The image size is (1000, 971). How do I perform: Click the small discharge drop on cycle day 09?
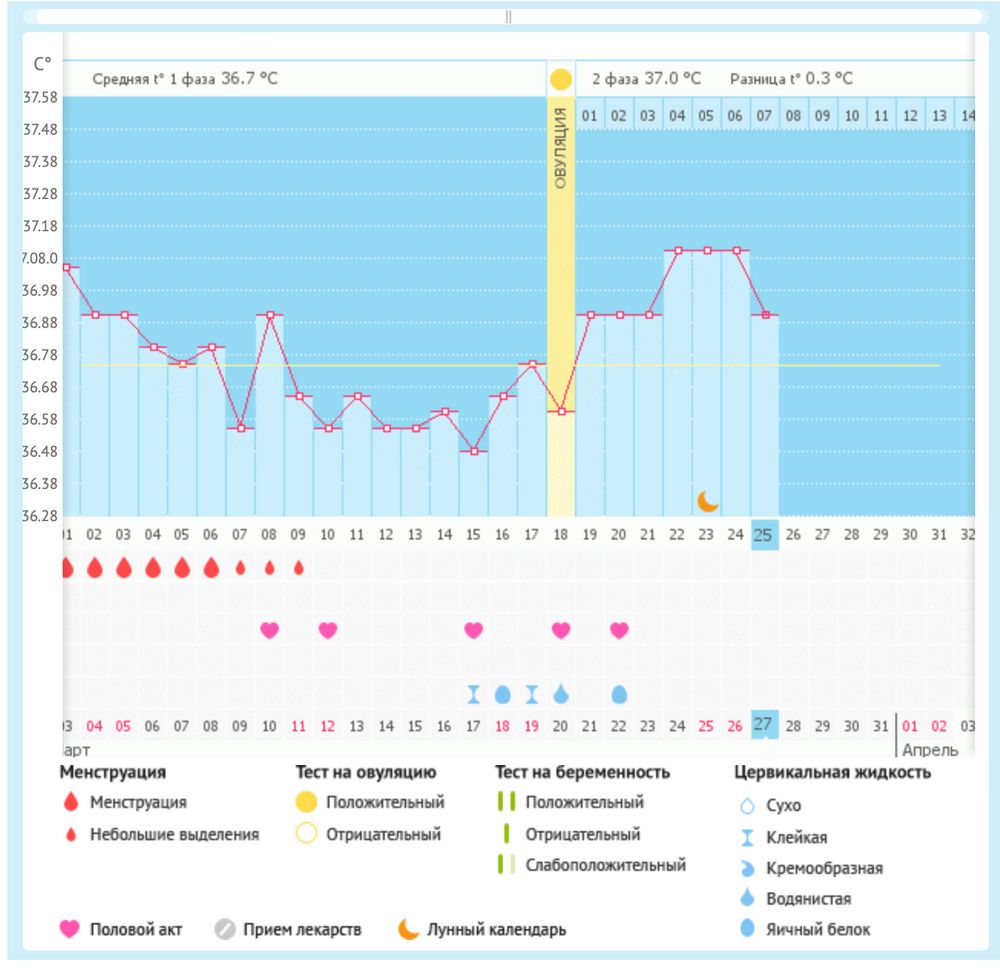(298, 568)
